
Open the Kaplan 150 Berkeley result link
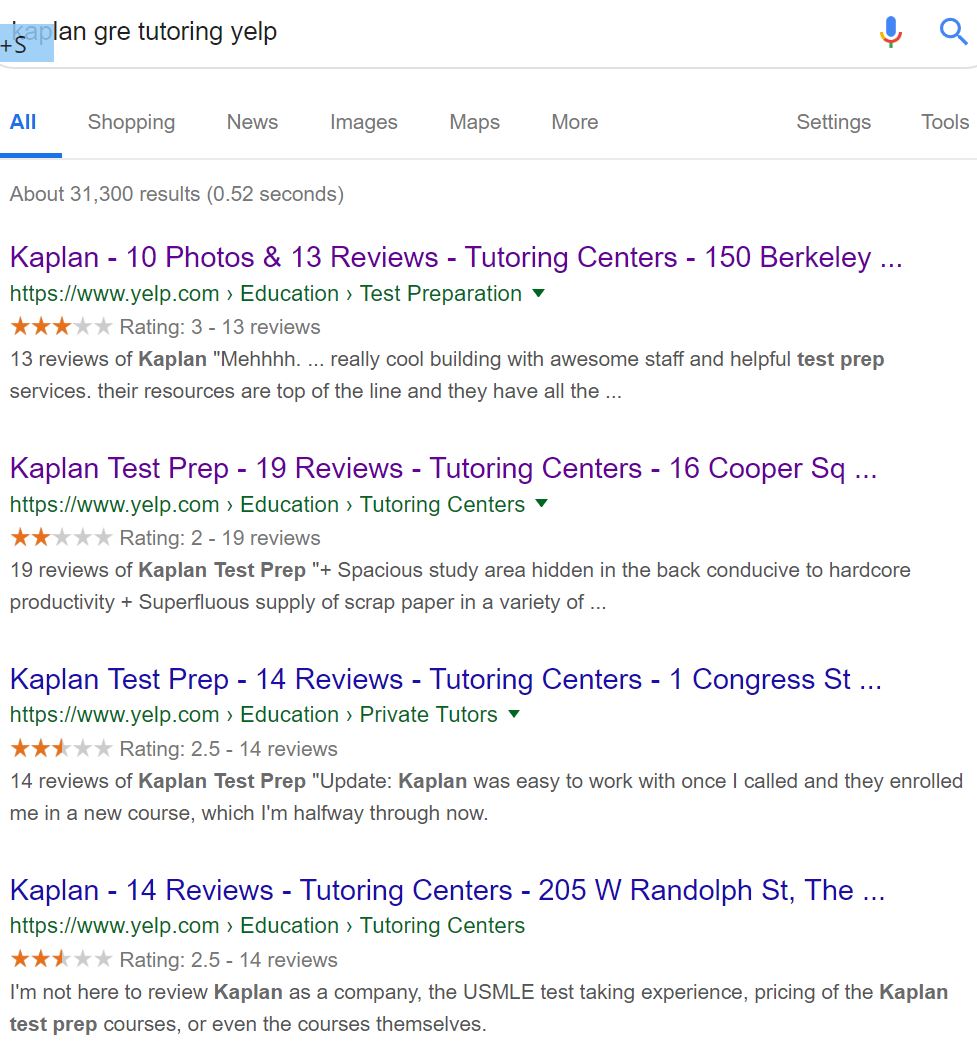pyautogui.click(x=455, y=257)
